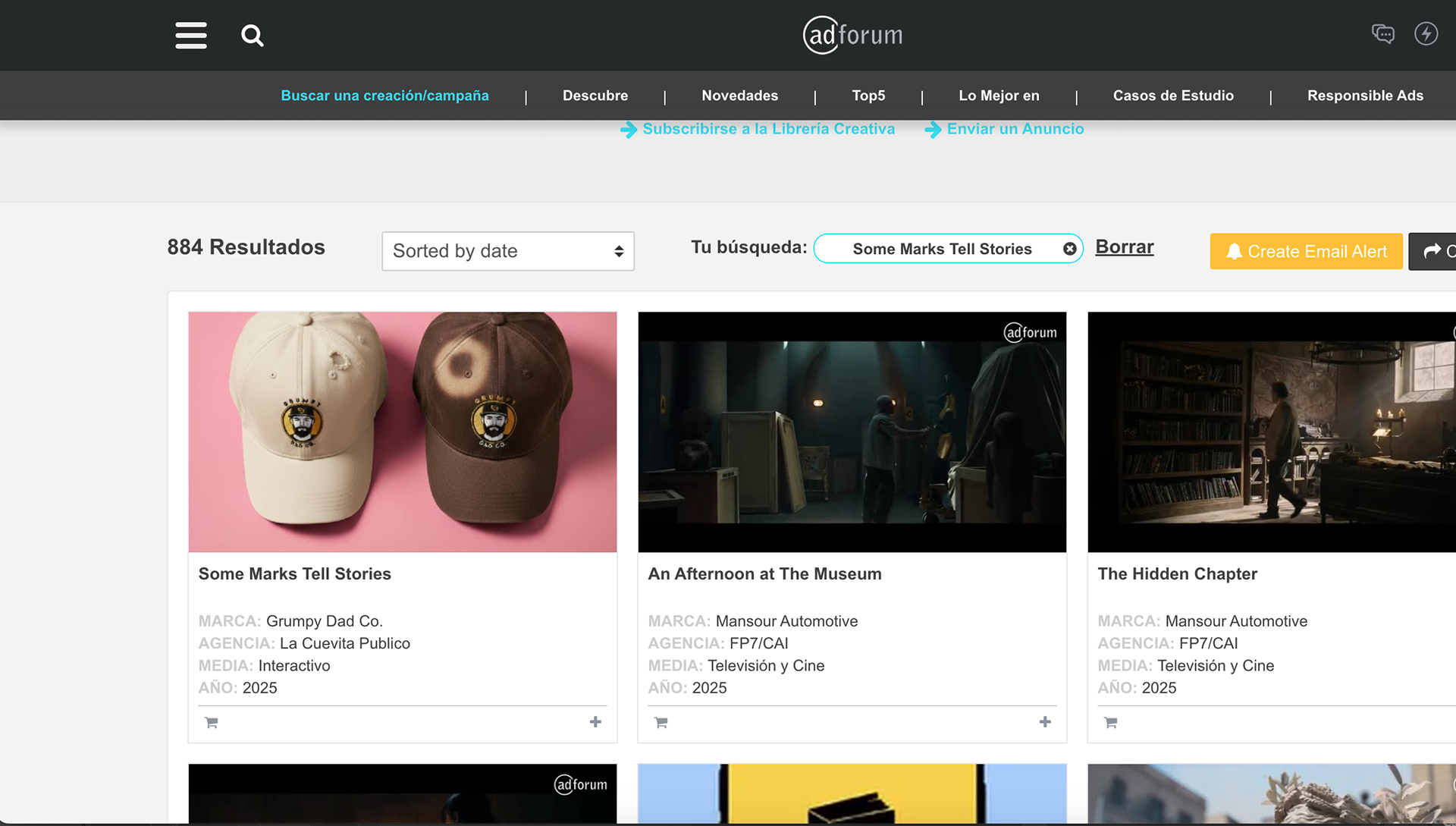The width and height of the screenshot is (1456, 826).
Task: Click cart icon under Some Marks Tell Stories
Action: 212,723
